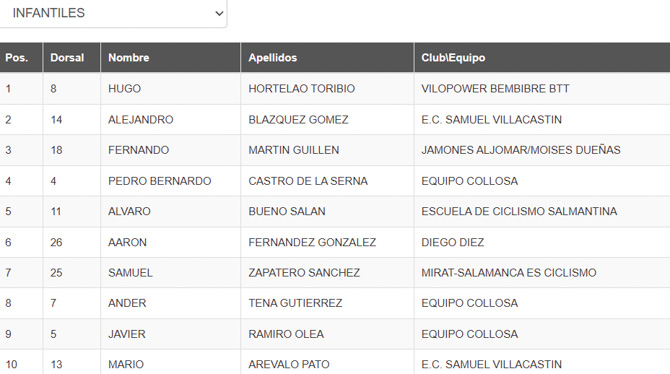Image resolution: width=670 pixels, height=374 pixels.
Task: Click JAMONES ALJOMAR/MOISES DUEÑAS team cell
Action: 542,150
